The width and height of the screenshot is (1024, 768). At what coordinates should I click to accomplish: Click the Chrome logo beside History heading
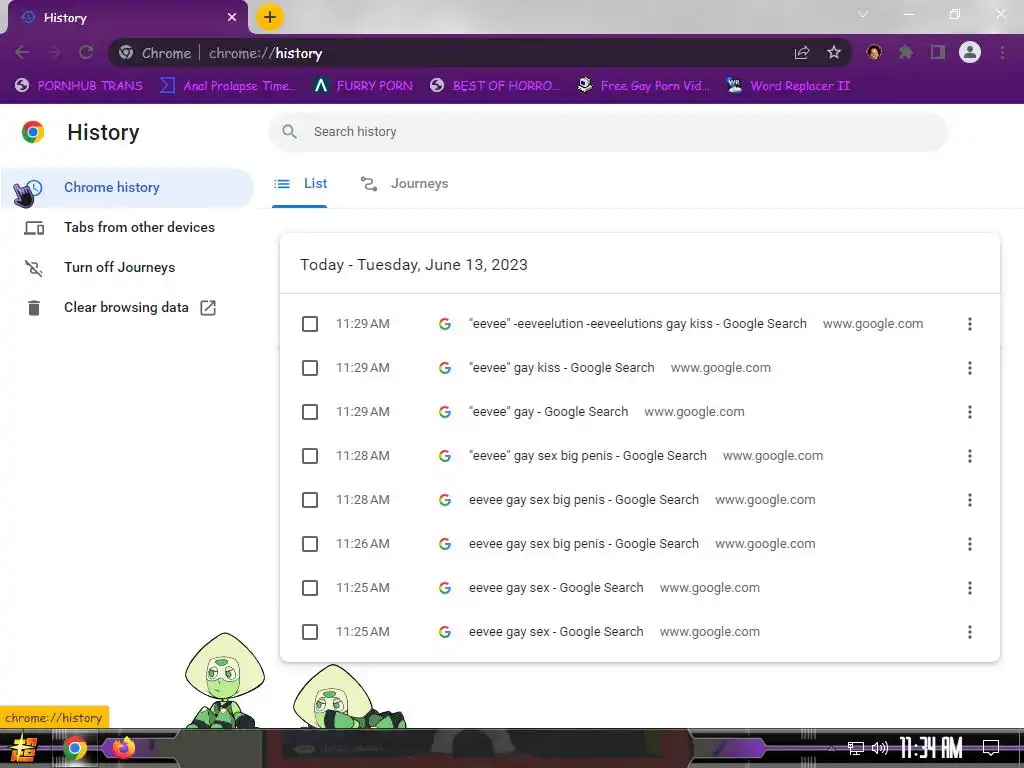pyautogui.click(x=33, y=132)
